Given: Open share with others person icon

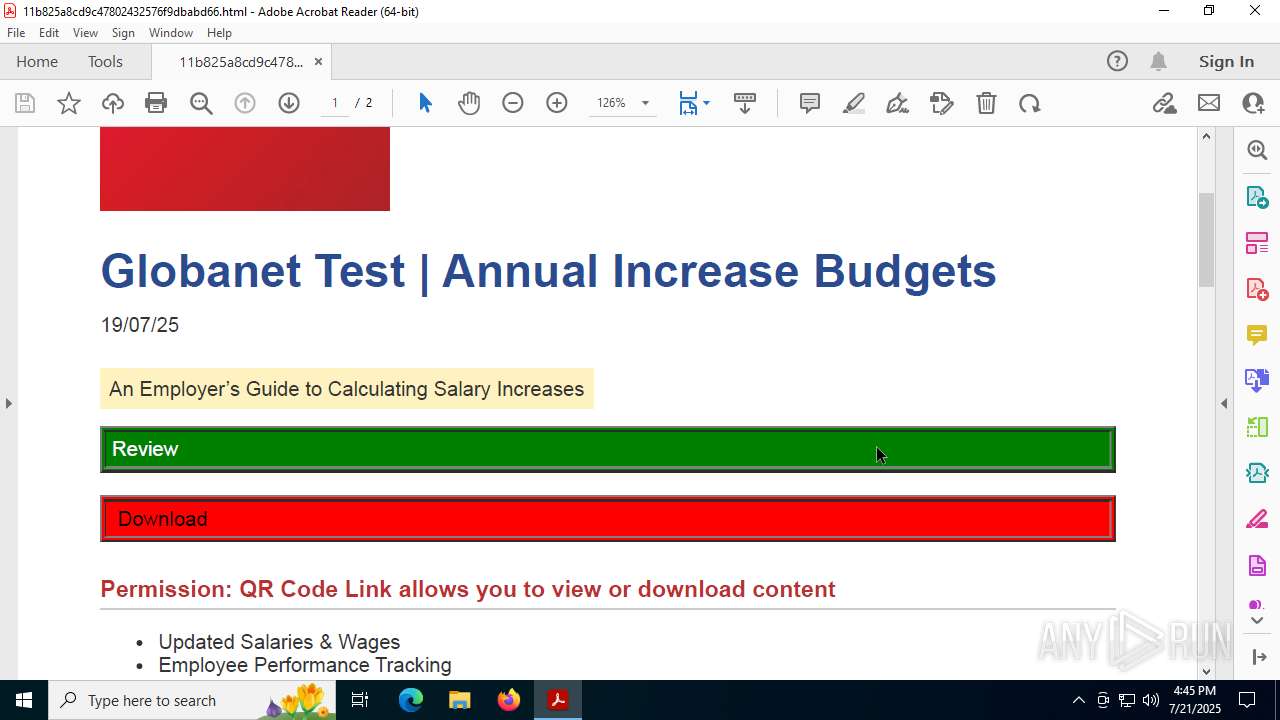Looking at the screenshot, I should [x=1253, y=103].
